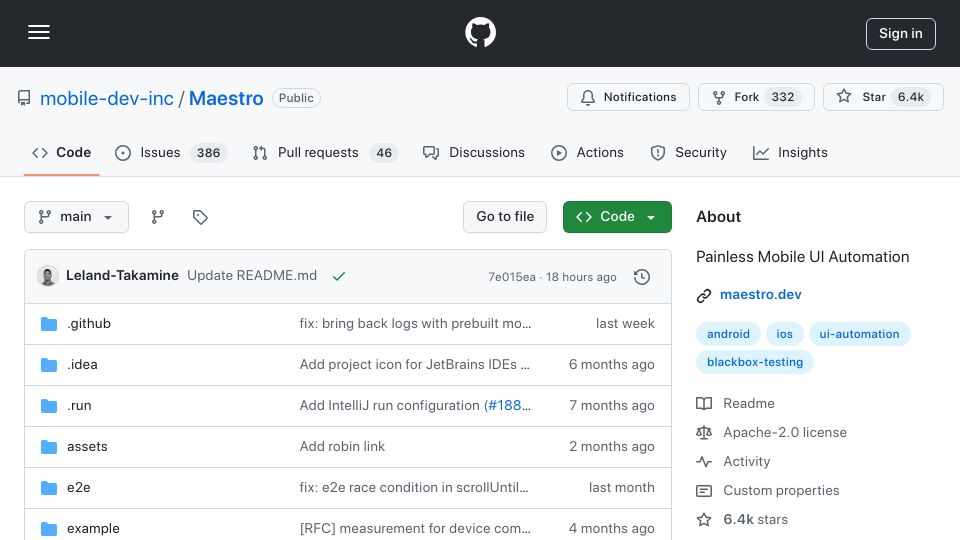
Task: Open the Insights tab
Action: coord(790,152)
